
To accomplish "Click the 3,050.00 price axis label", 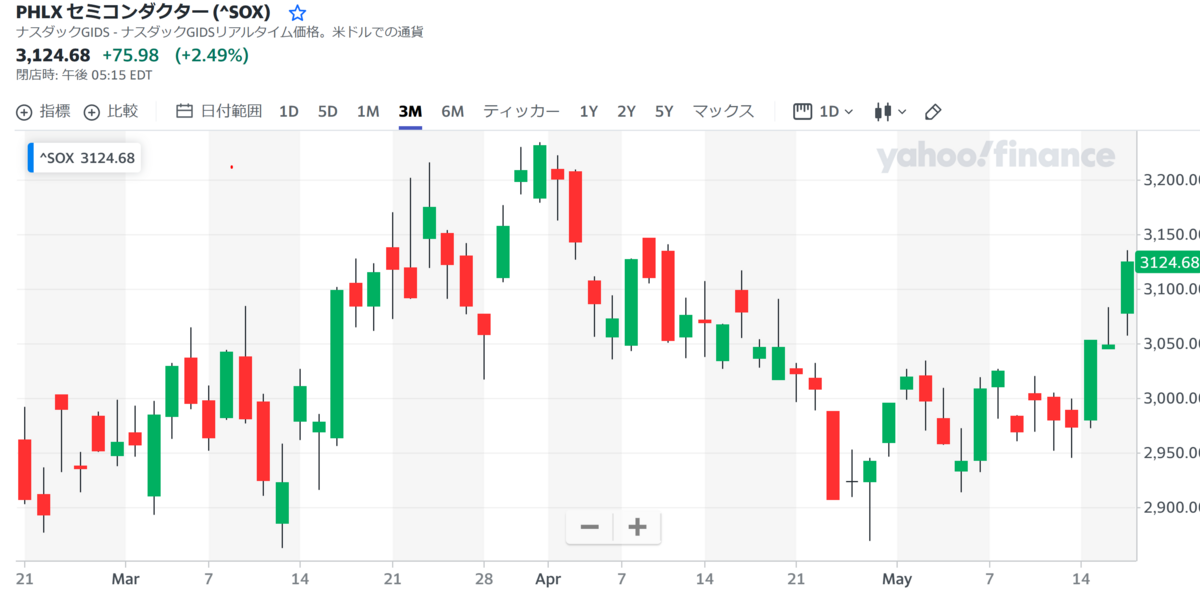I will [1170, 344].
